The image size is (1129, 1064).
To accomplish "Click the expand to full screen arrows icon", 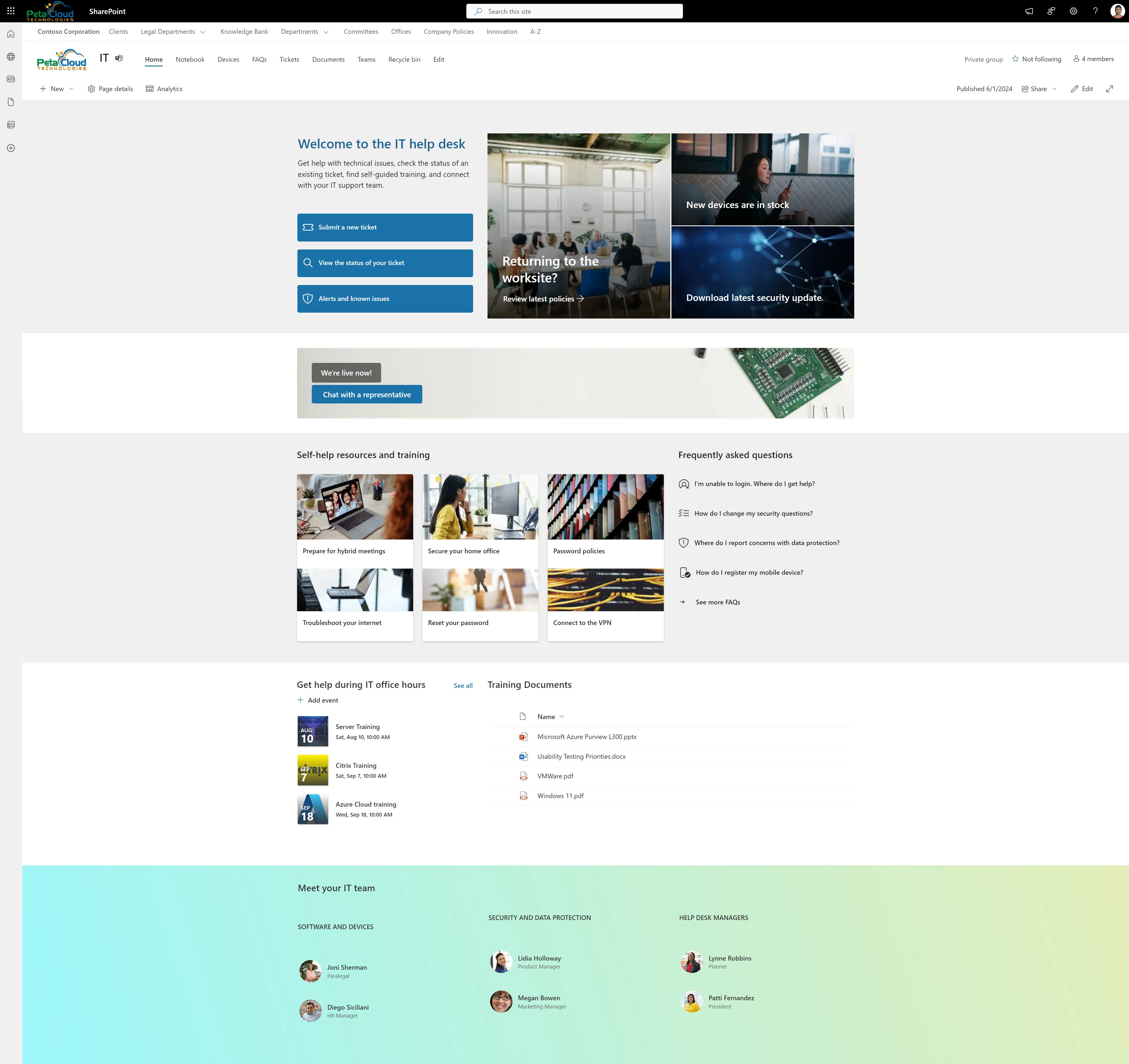I will point(1109,88).
